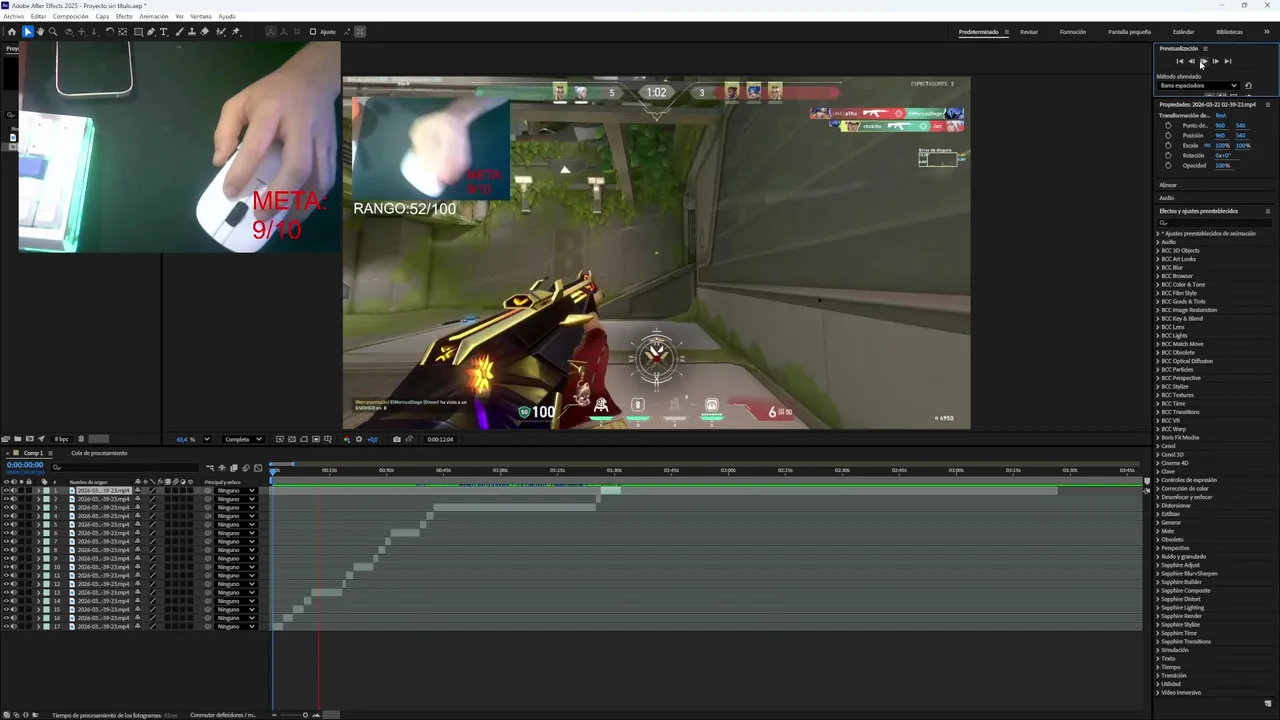1280x720 pixels.
Task: Play the preview
Action: (x=1204, y=61)
